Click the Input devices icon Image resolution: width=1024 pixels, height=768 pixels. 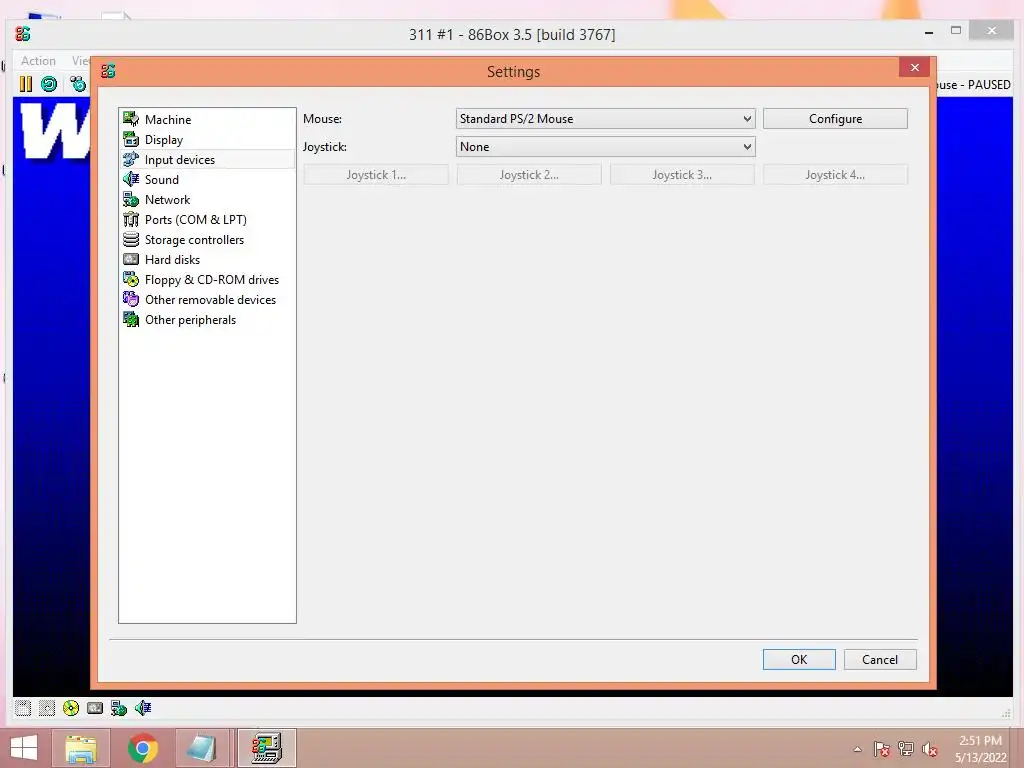pos(131,159)
